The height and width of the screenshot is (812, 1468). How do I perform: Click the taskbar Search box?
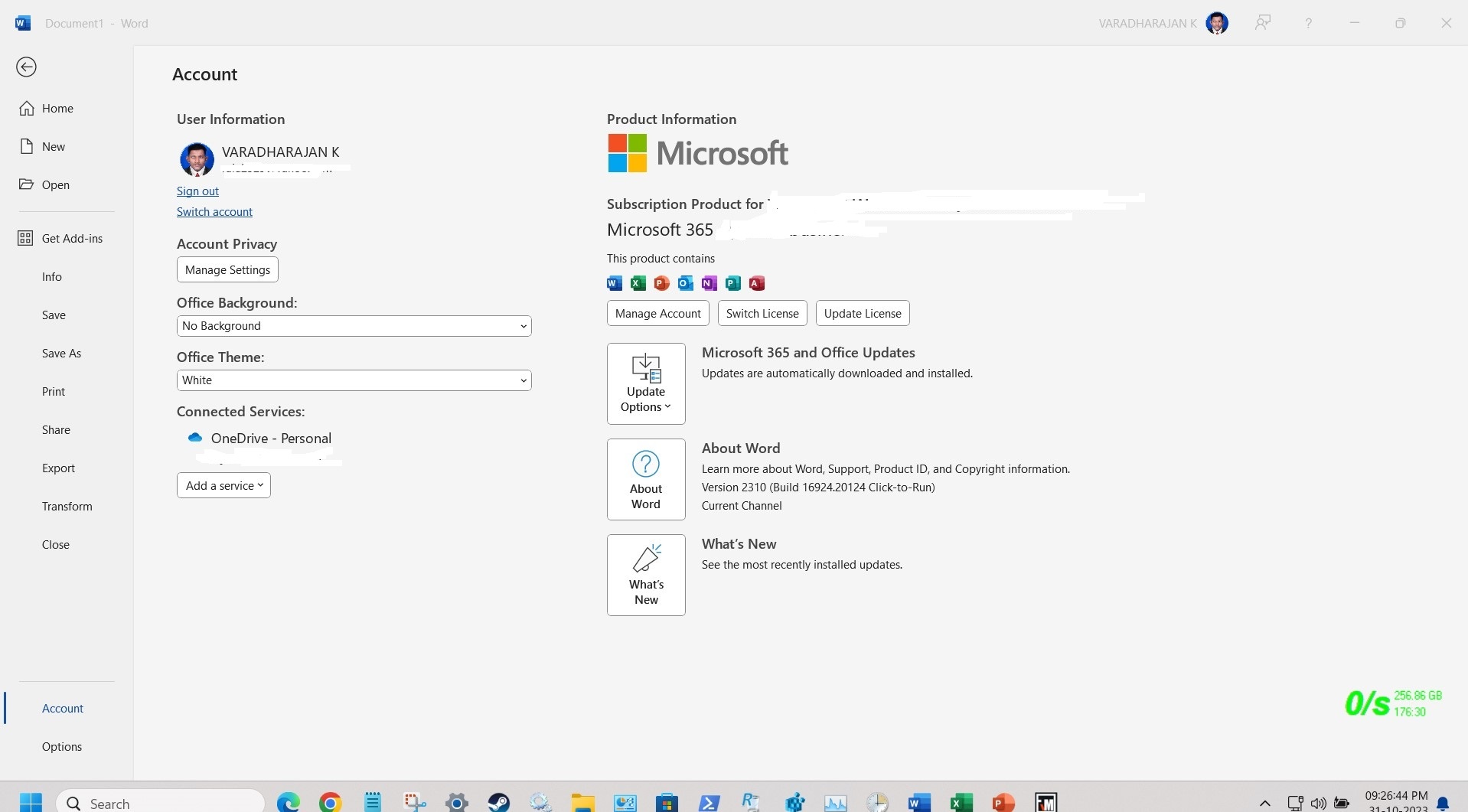tap(160, 802)
